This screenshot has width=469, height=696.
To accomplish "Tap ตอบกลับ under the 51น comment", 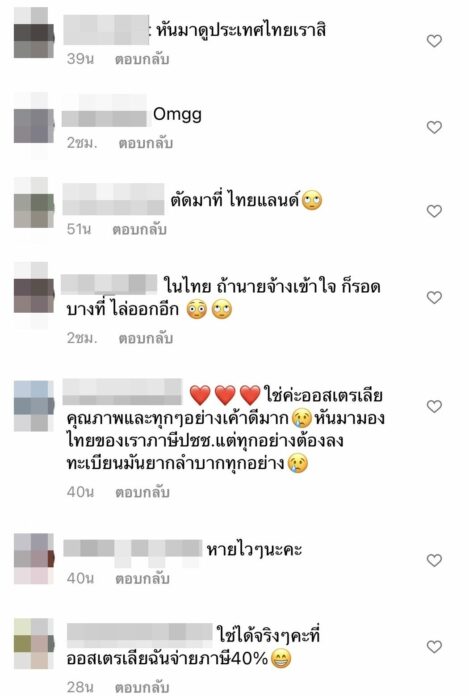I will coord(139,229).
